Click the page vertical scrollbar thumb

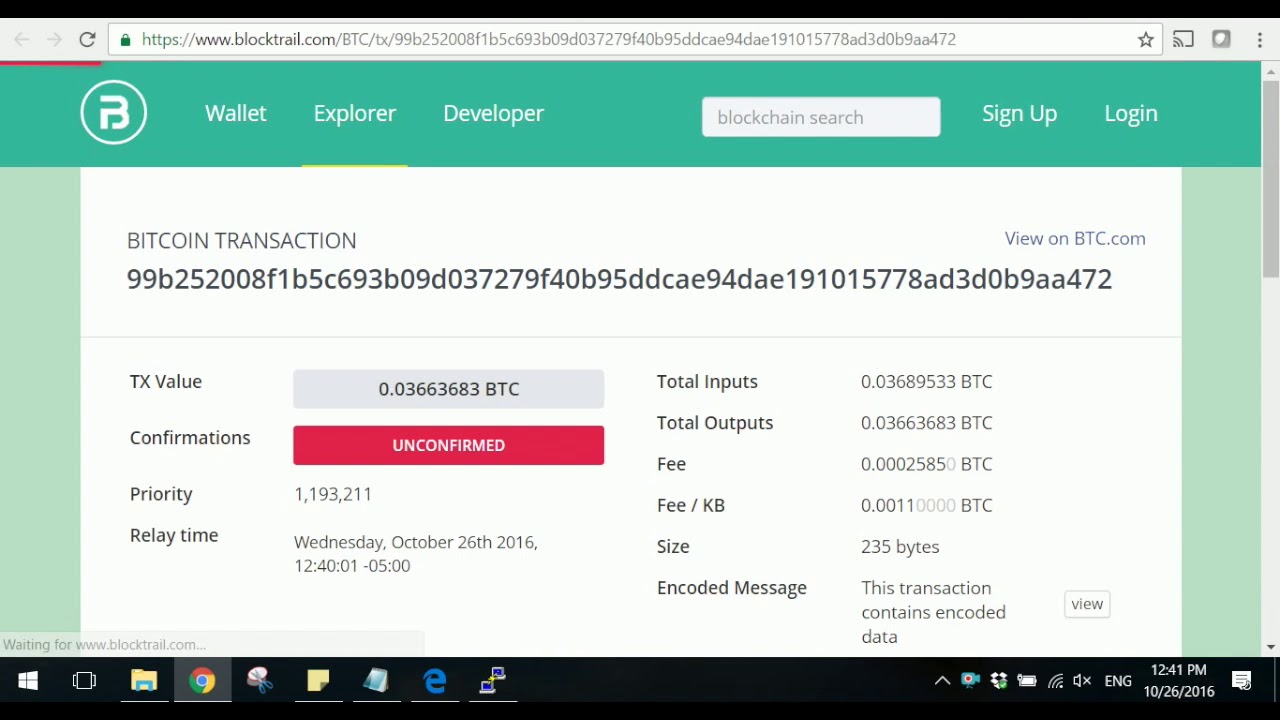pyautogui.click(x=1271, y=180)
